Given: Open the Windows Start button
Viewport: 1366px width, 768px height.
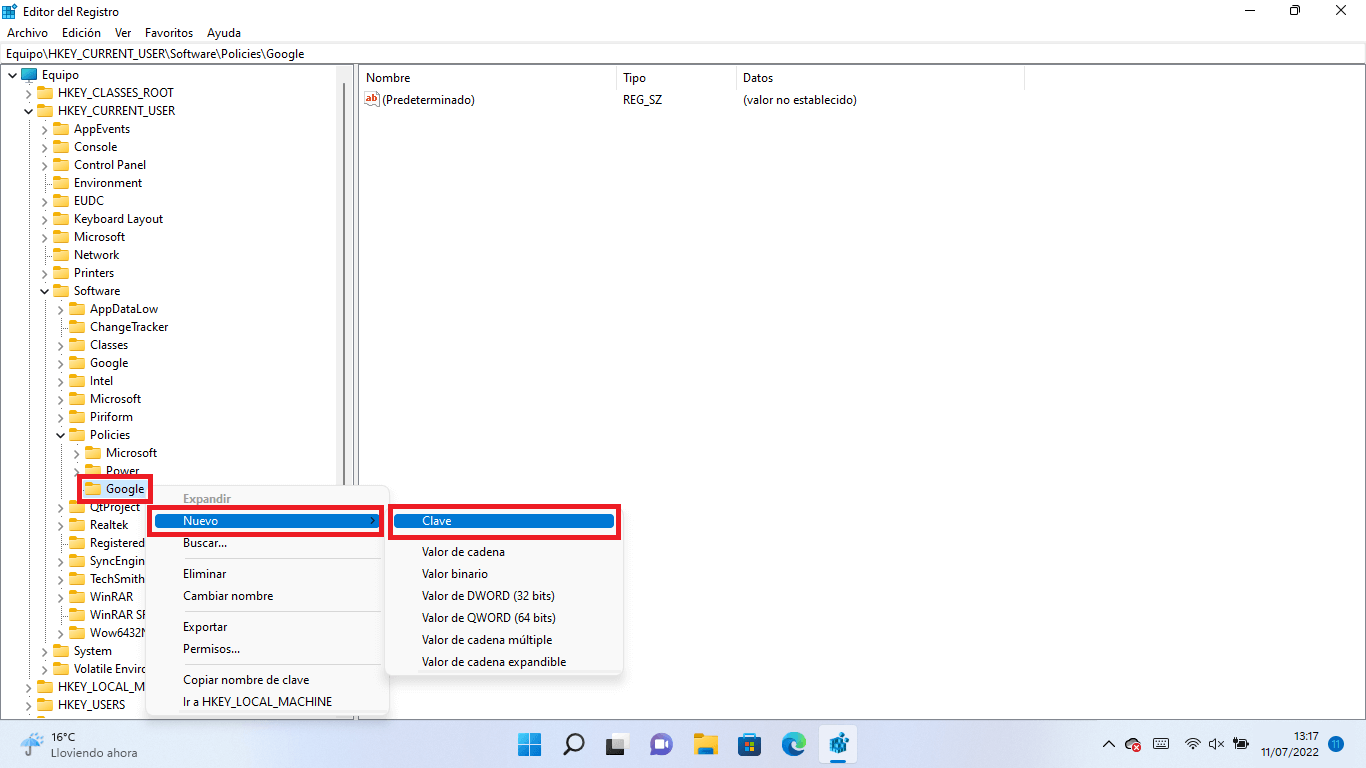Looking at the screenshot, I should click(530, 744).
